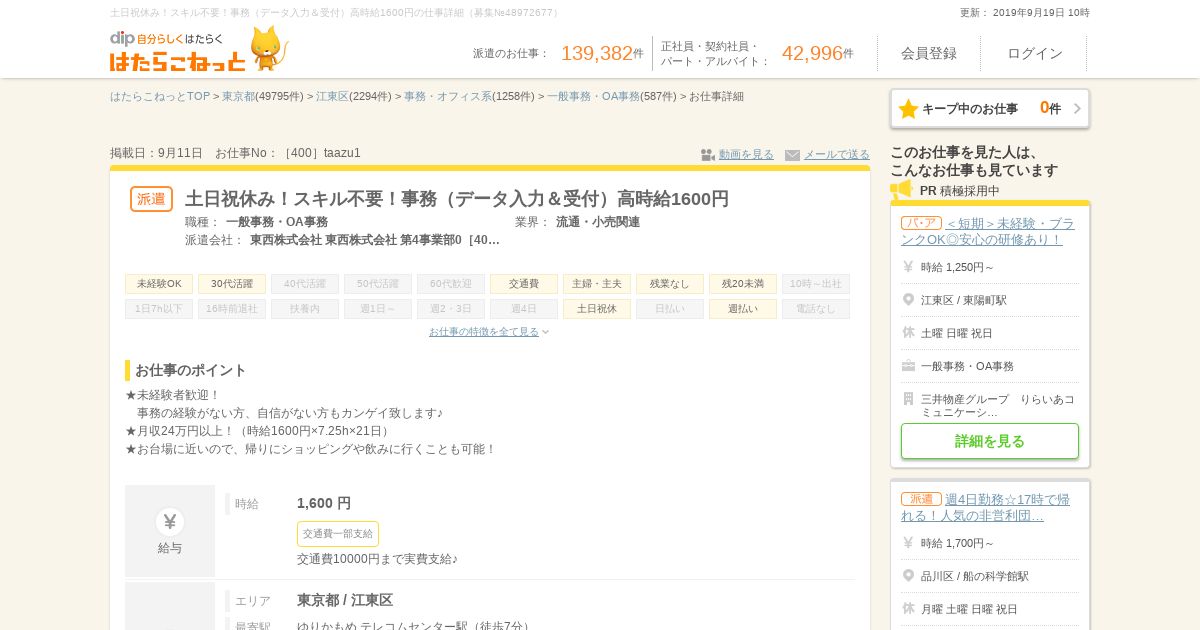
Task: Click 土日祝休 feature tag
Action: [597, 309]
